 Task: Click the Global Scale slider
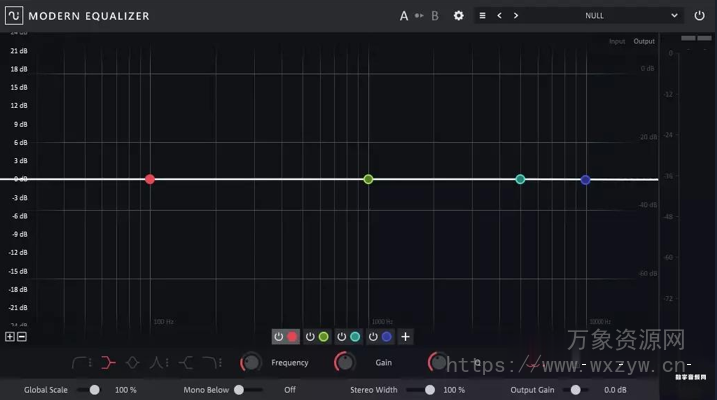(88, 390)
